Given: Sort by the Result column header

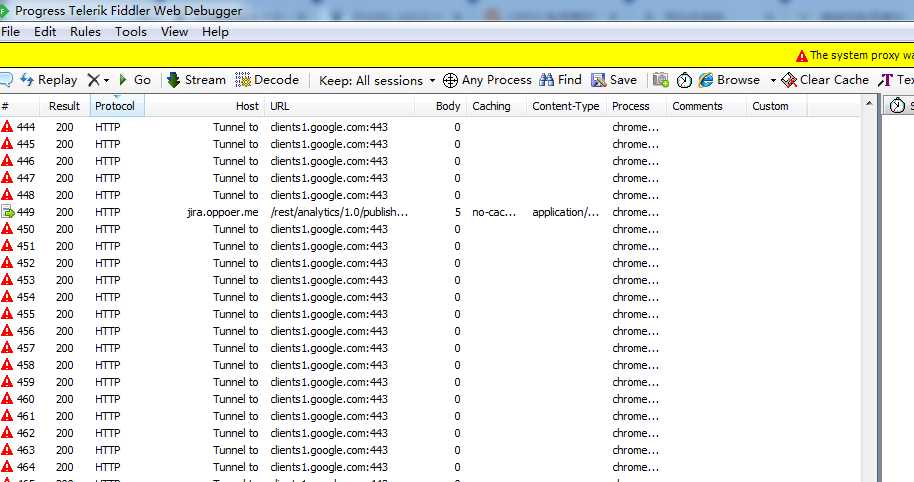Looking at the screenshot, I should click(x=64, y=106).
